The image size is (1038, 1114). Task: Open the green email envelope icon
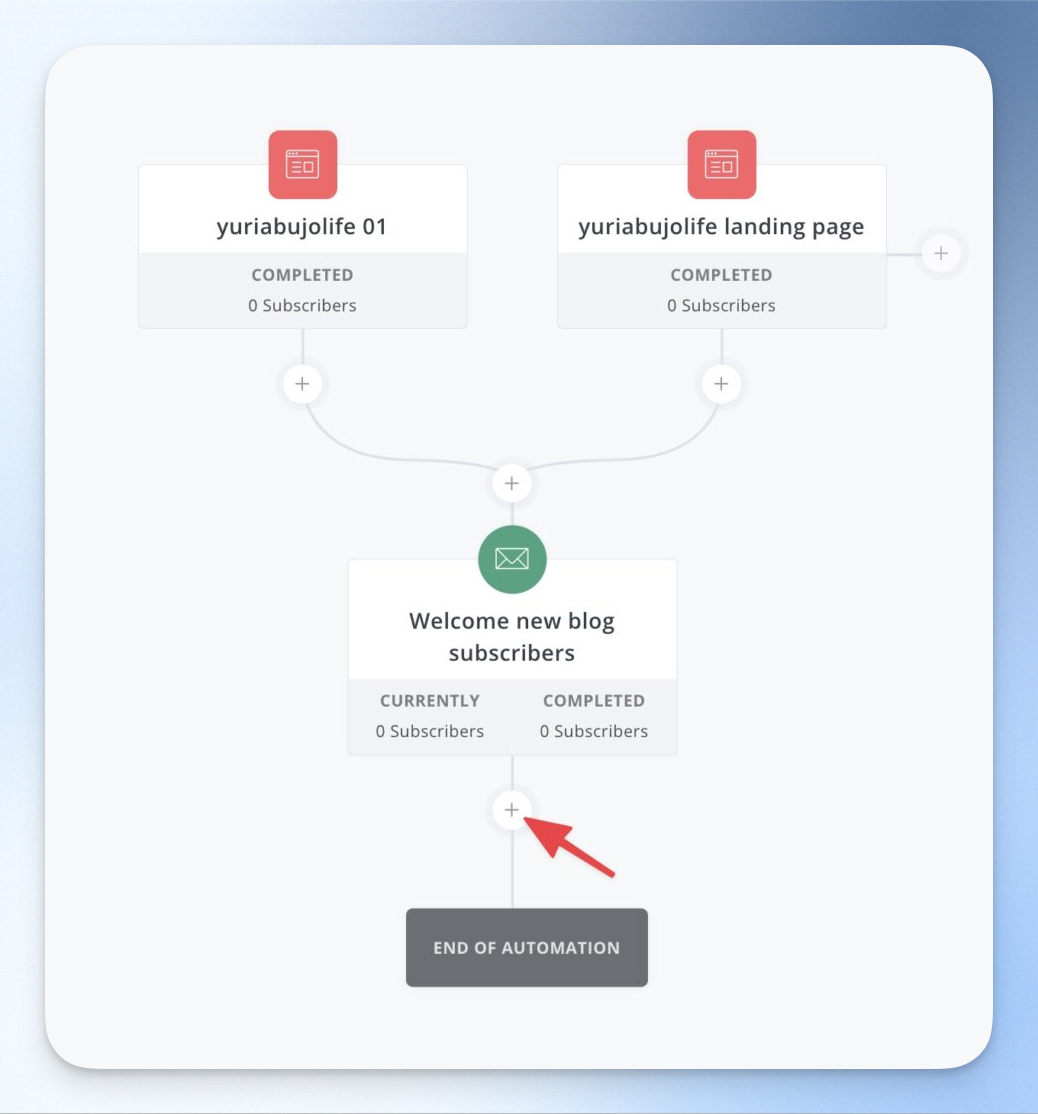(512, 559)
